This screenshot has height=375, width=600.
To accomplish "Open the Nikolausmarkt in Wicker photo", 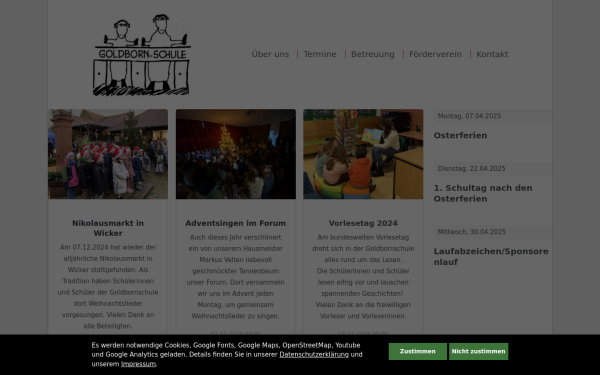I will [x=108, y=154].
